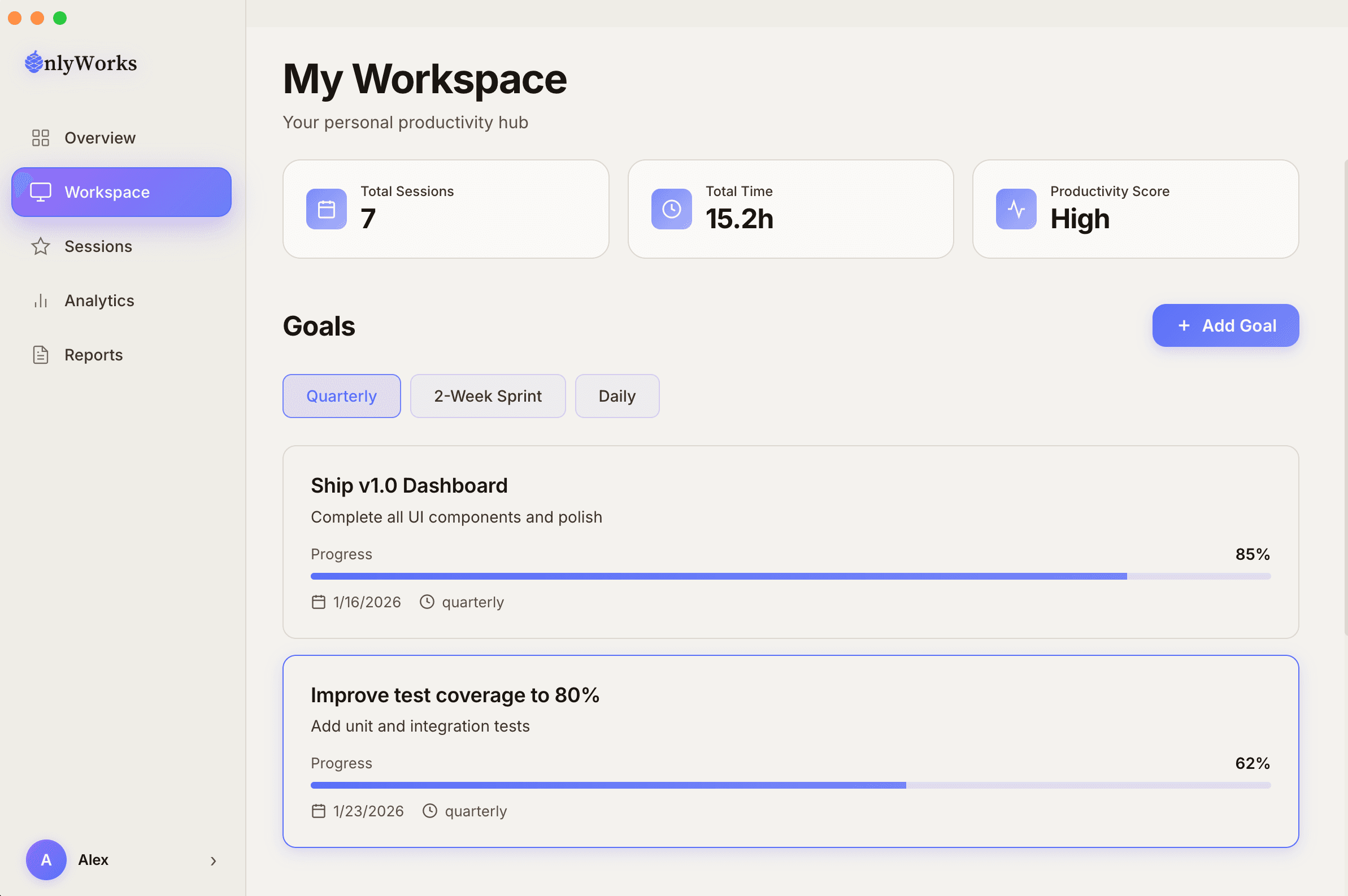Screen dimensions: 1348x896
Task: Click the Total Time clock icon
Action: 671,209
